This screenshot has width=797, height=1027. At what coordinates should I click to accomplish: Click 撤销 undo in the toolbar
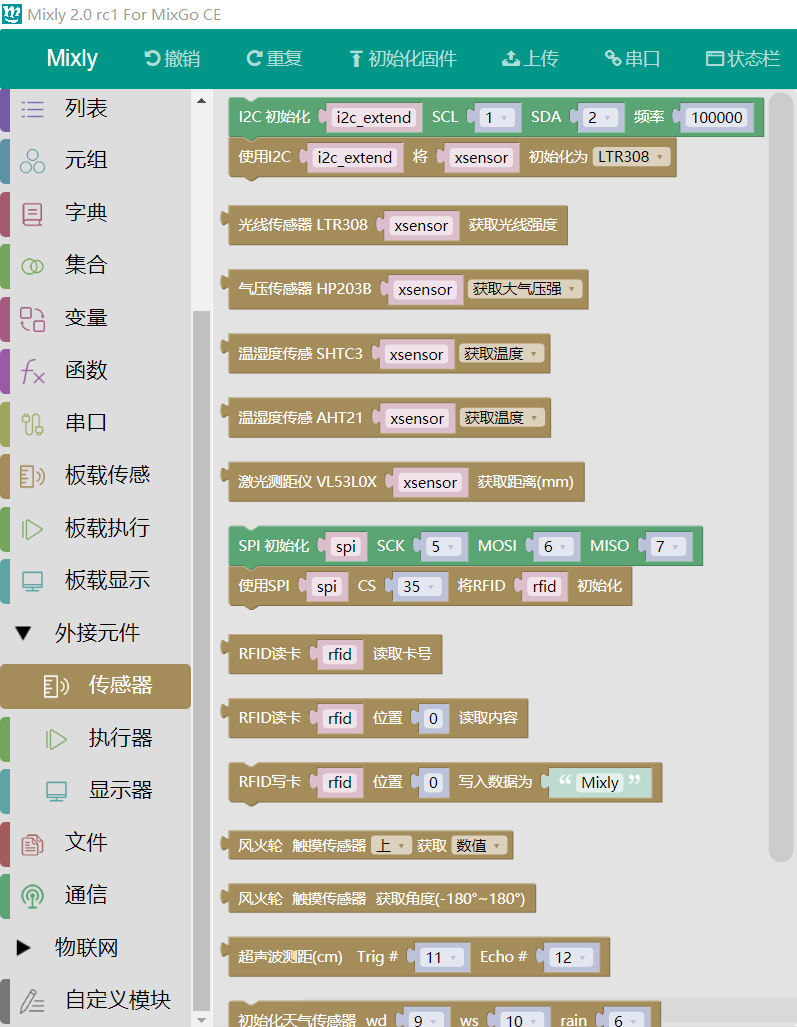click(172, 59)
